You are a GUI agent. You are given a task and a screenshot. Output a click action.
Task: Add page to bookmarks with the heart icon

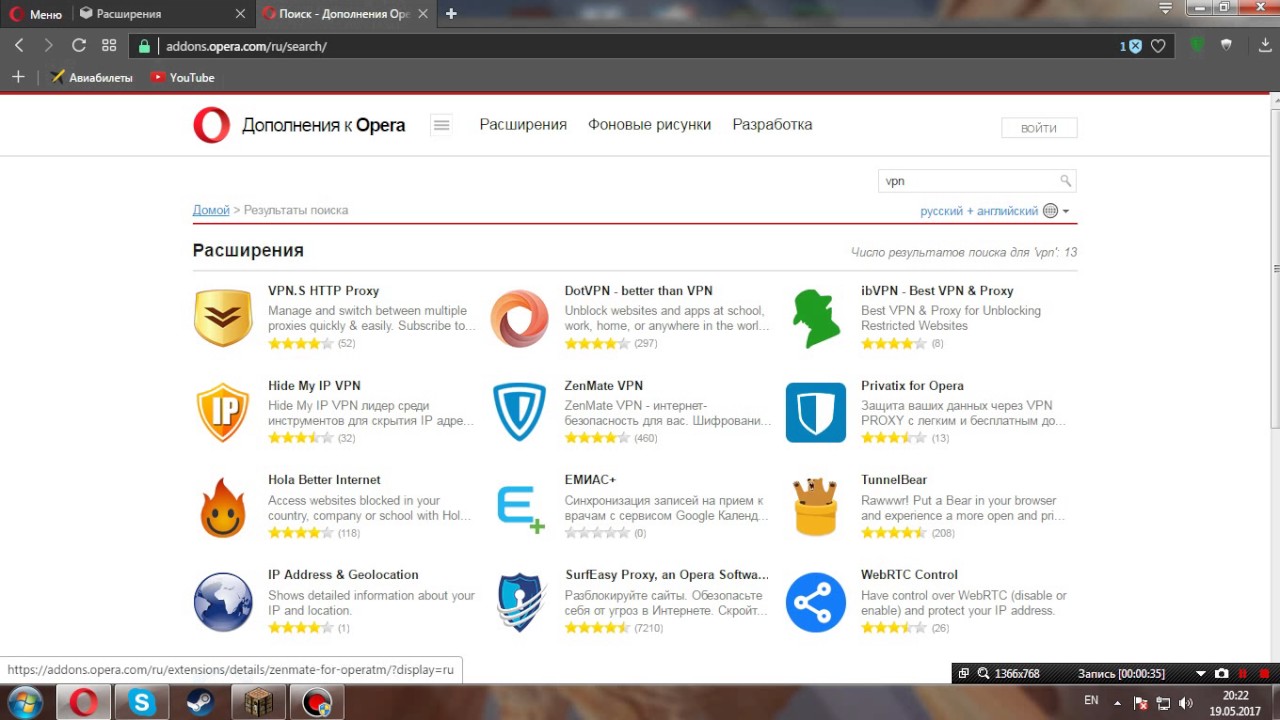tap(1158, 46)
